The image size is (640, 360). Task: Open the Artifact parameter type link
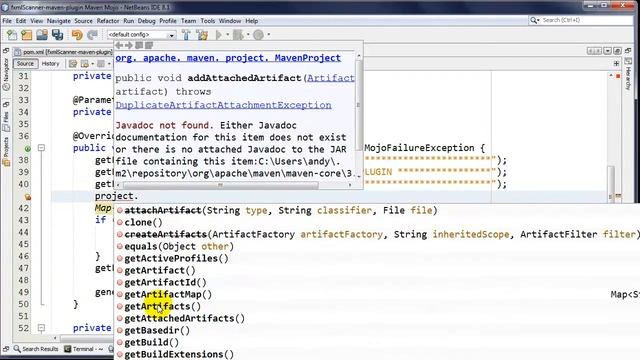[x=331, y=78]
